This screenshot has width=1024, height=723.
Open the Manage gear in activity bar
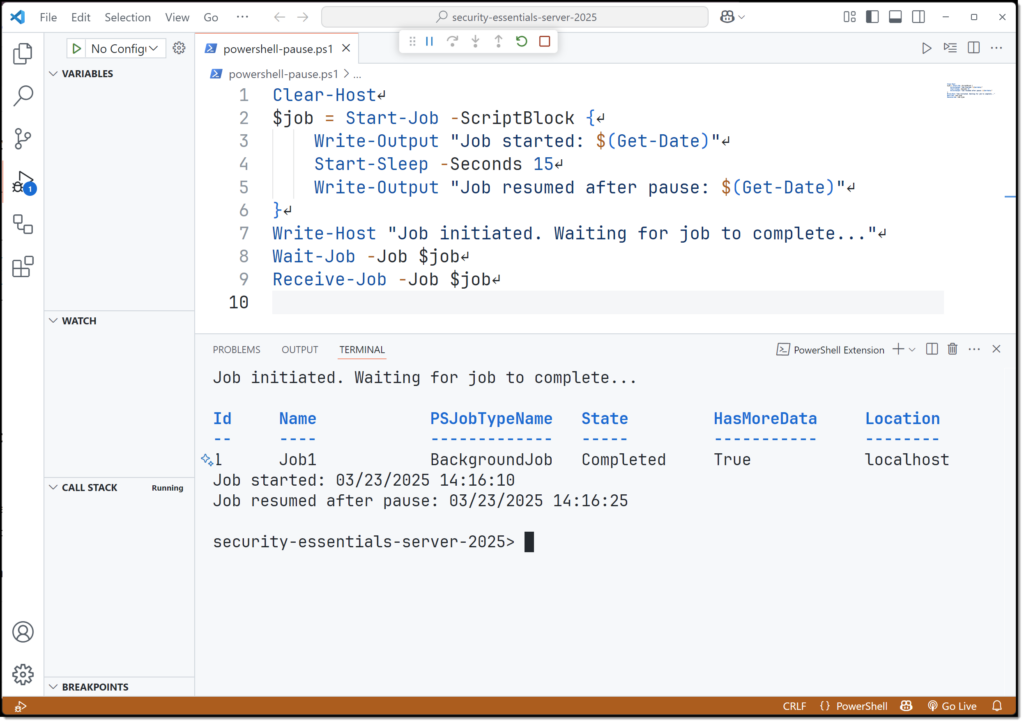coord(23,675)
